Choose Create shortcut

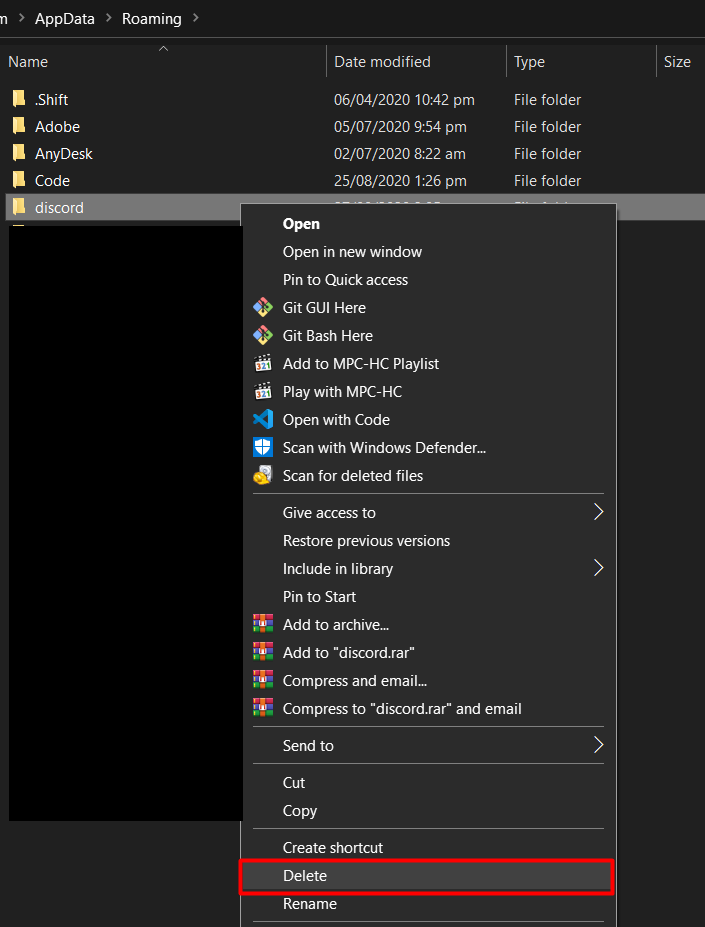[428, 847]
